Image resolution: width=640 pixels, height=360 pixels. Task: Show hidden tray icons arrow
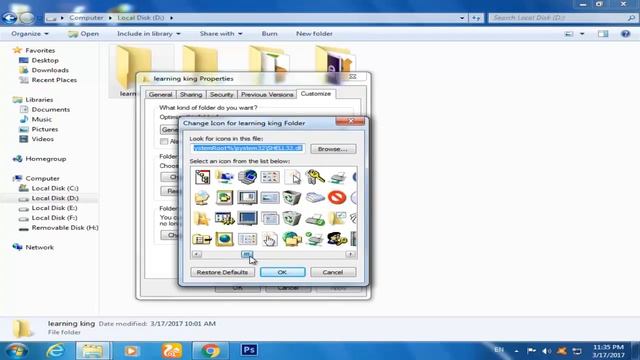pos(516,351)
